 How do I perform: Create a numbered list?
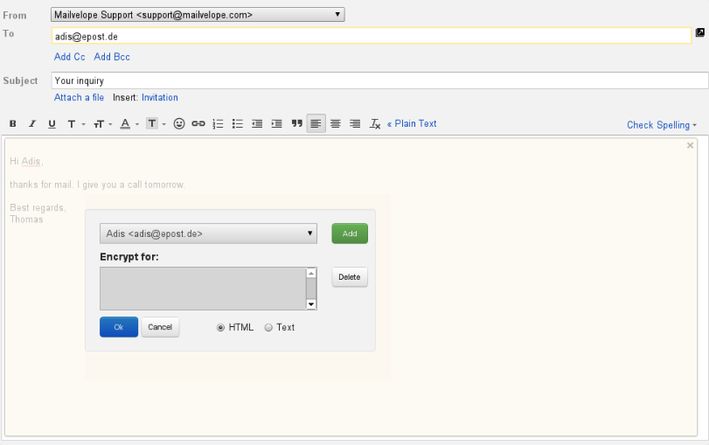pyautogui.click(x=218, y=123)
